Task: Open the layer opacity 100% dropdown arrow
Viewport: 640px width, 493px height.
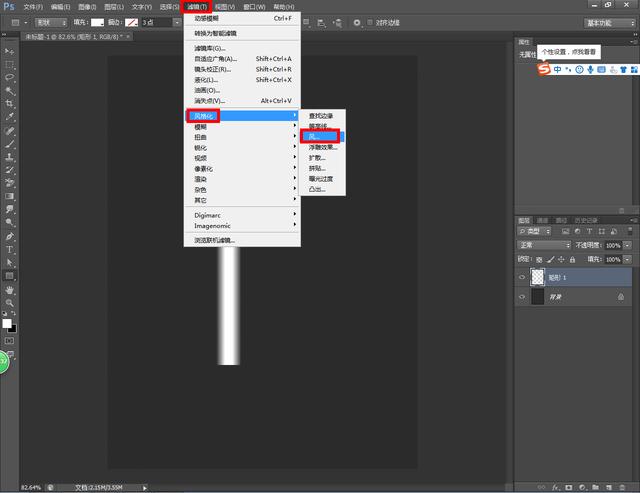Action: pos(628,245)
